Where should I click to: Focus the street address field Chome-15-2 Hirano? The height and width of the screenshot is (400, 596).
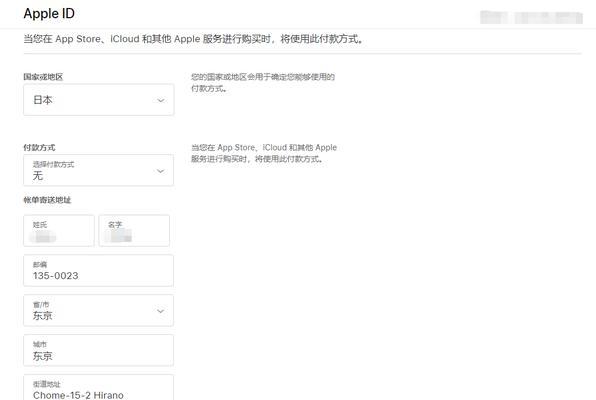[98, 387]
